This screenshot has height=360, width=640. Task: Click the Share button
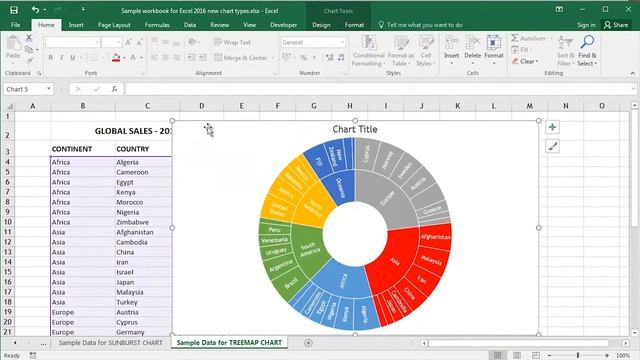pos(616,25)
